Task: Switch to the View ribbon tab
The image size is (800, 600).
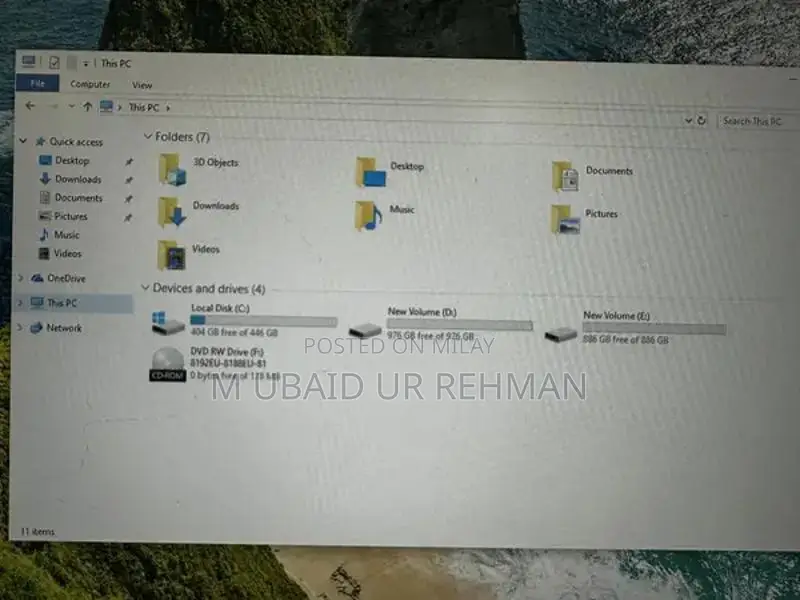Action: 142,85
